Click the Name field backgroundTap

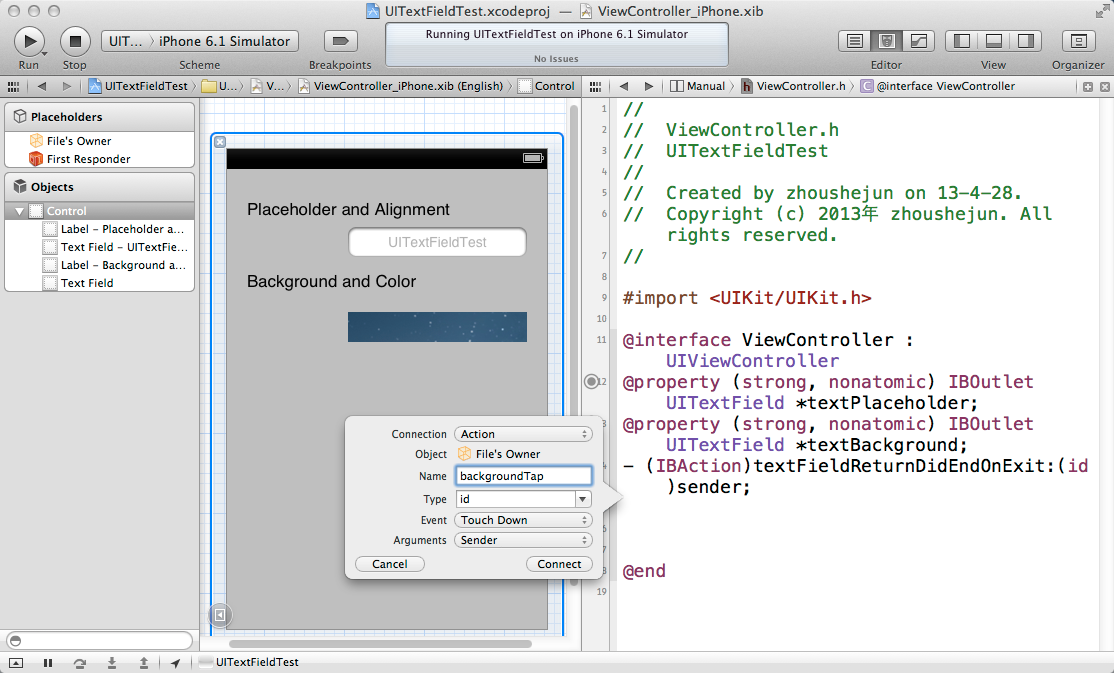coord(524,476)
